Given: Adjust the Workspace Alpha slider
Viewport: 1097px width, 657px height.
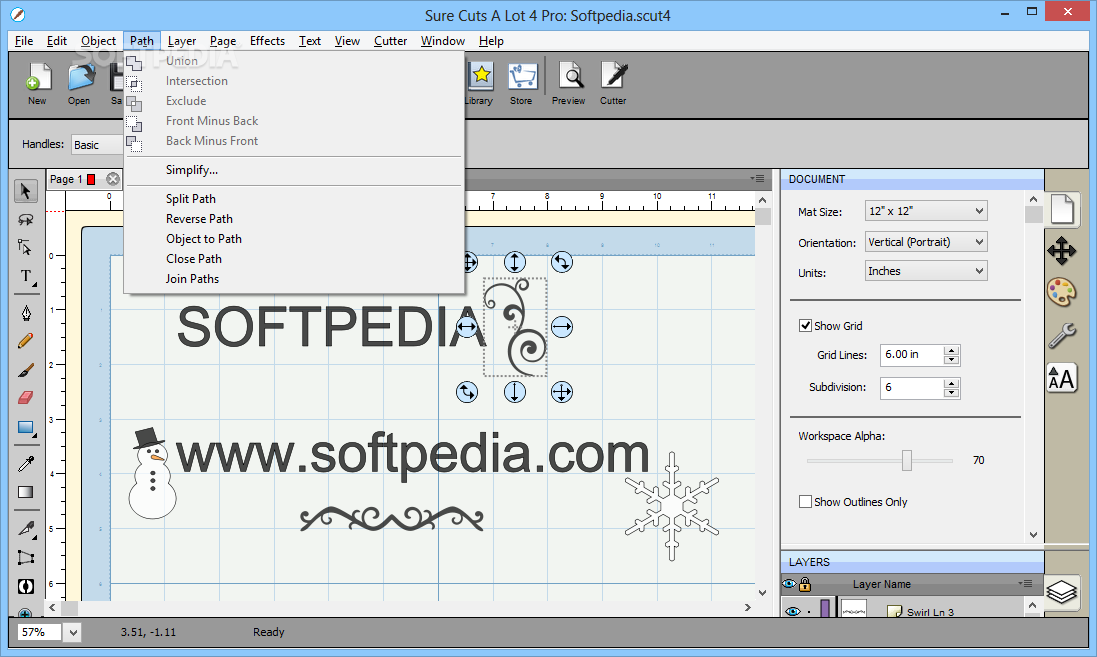Looking at the screenshot, I should click(907, 460).
